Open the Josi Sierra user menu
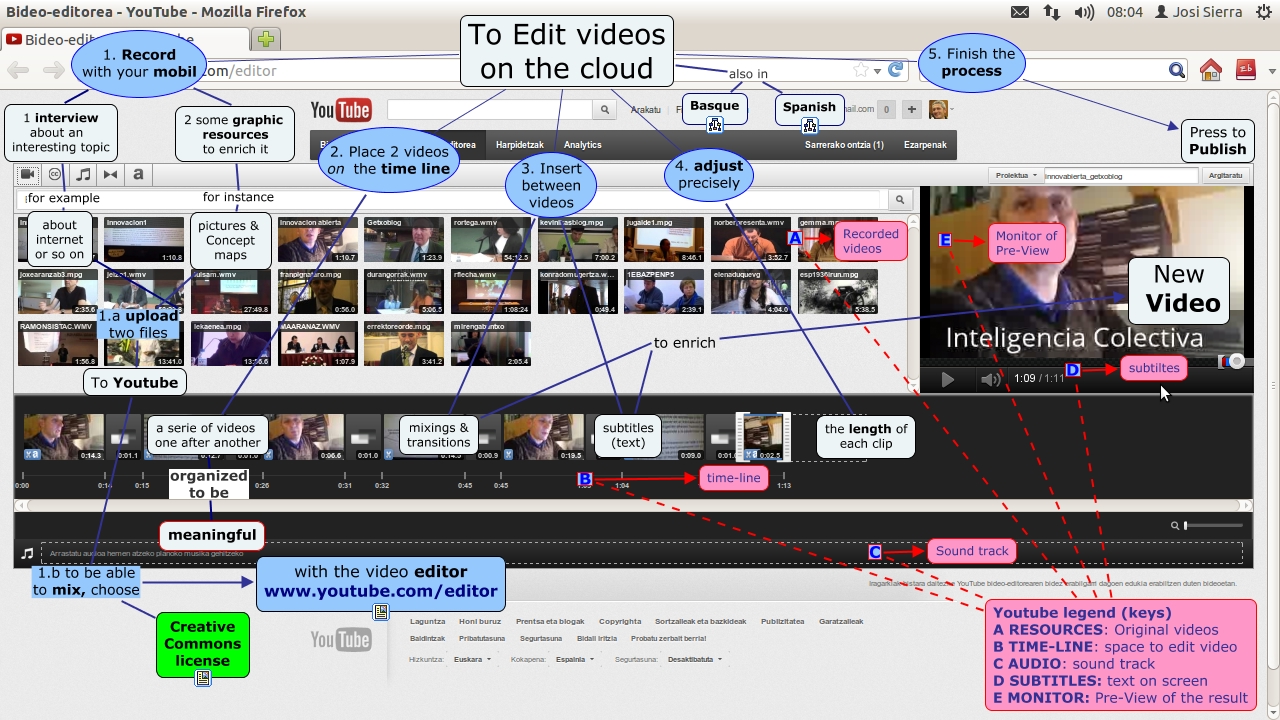Screen dimensions: 1280x720 tap(1200, 12)
